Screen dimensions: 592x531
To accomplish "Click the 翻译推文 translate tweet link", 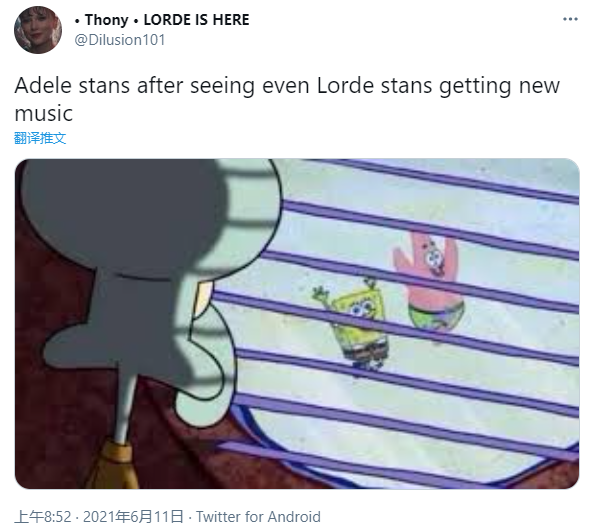I will pos(40,138).
